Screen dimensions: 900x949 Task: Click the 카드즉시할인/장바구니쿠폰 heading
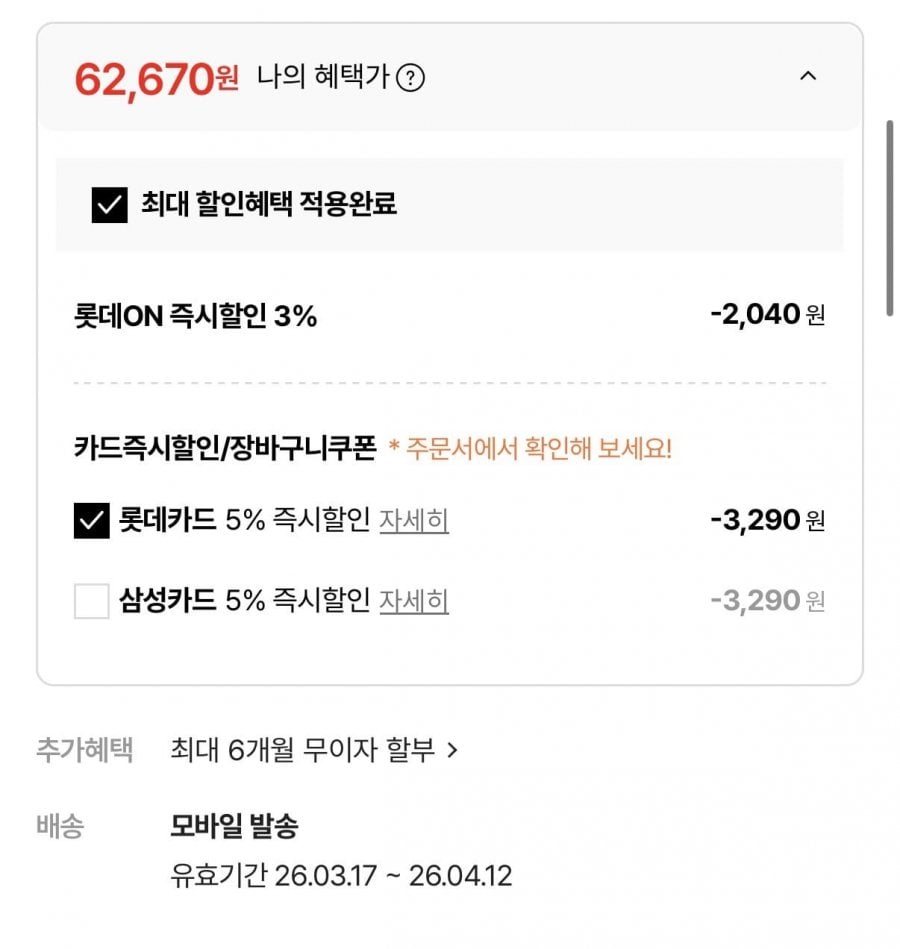point(225,449)
